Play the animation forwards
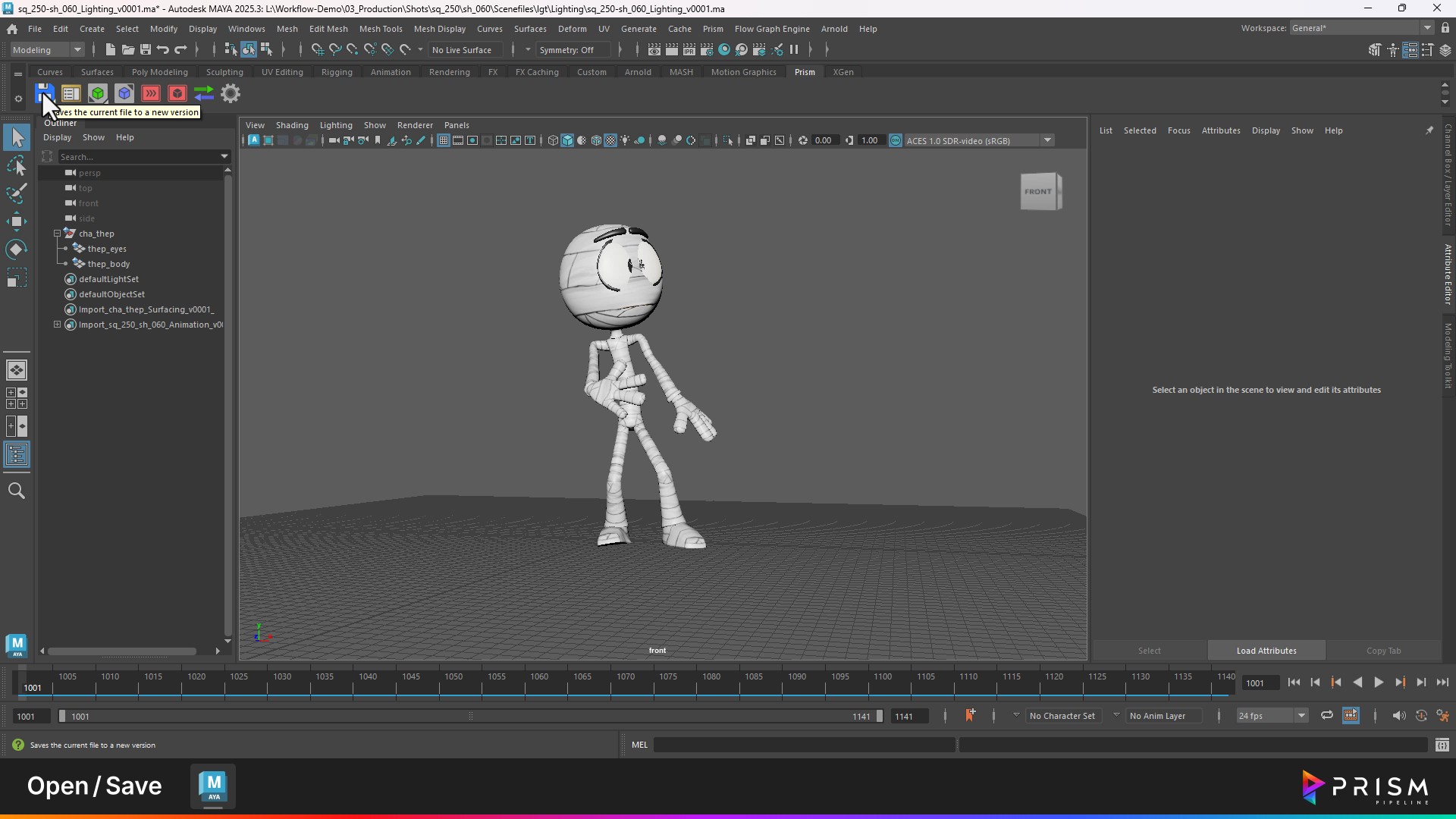The image size is (1456, 819). [x=1379, y=682]
